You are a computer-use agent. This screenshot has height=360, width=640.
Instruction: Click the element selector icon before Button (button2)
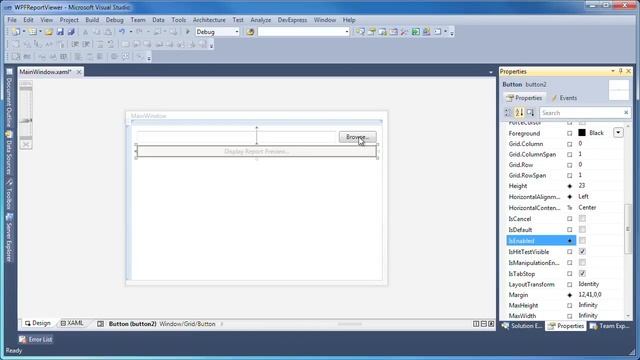click(x=100, y=324)
